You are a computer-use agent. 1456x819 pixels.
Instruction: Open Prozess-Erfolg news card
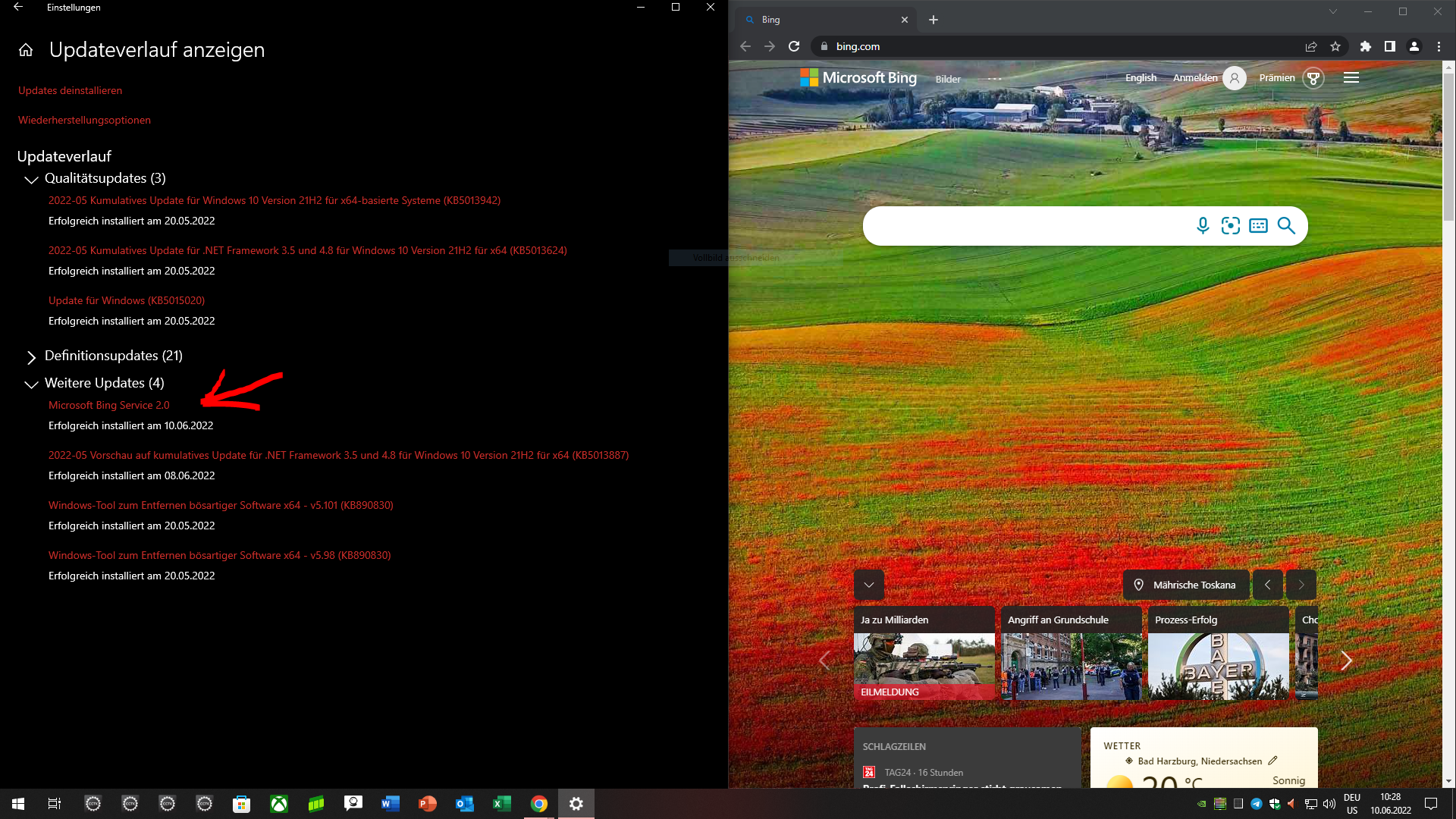(1218, 653)
